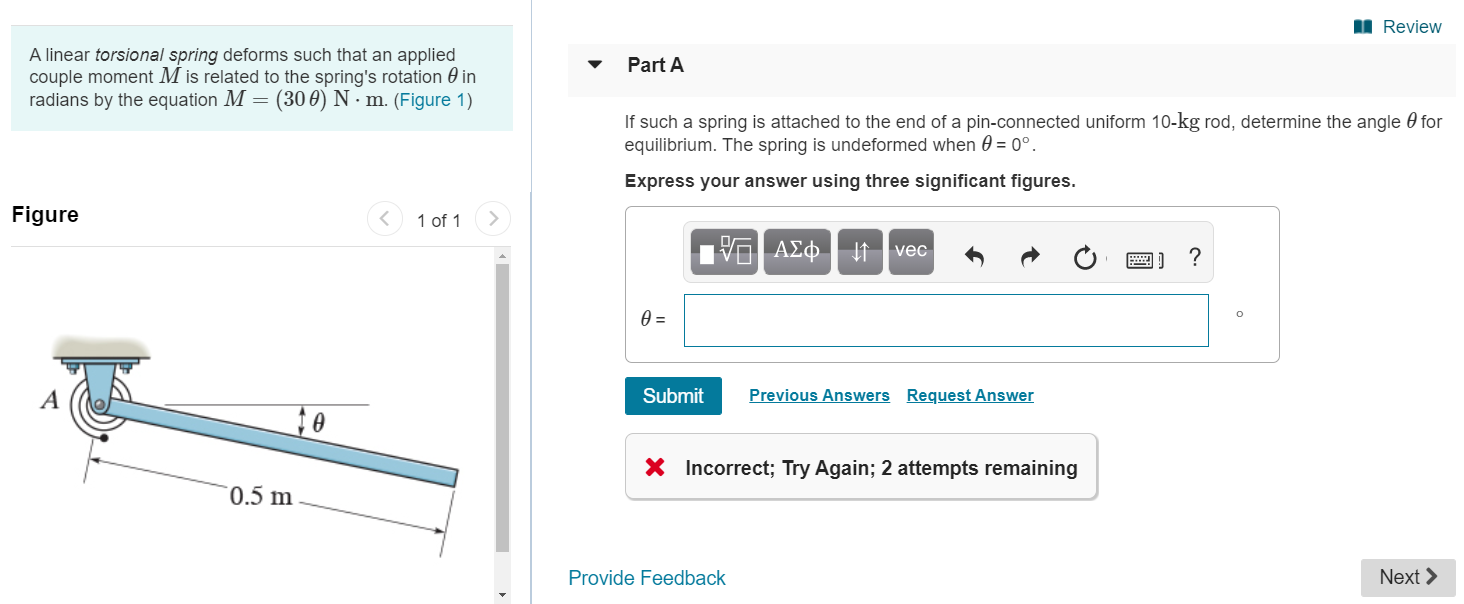Click the next figure chevron arrow
The height and width of the screenshot is (604, 1464).
click(x=493, y=218)
